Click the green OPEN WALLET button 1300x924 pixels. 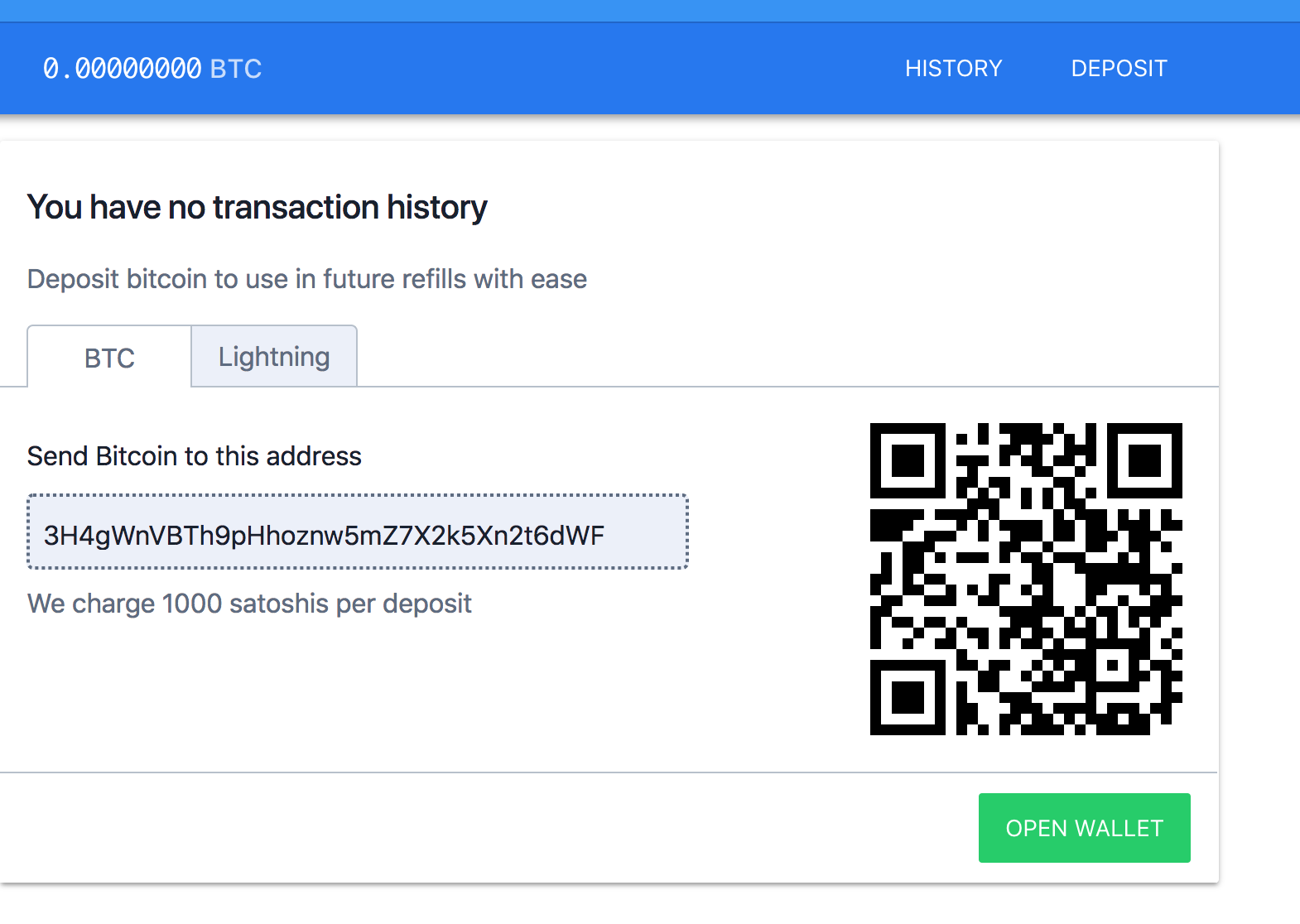tap(1084, 828)
